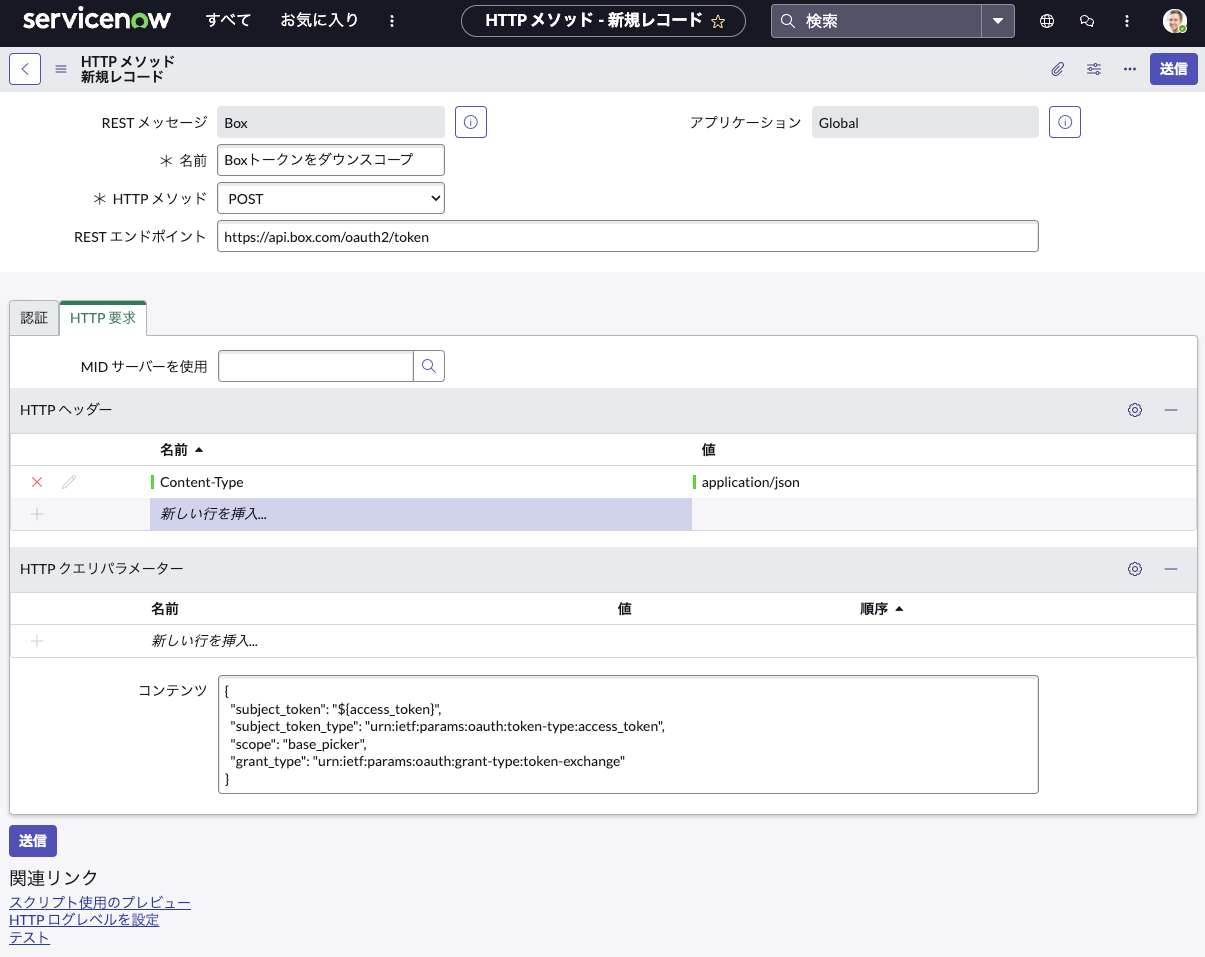Click 新しい行を挿入 in HTTP ヘッダー
The height and width of the screenshot is (957, 1205).
pos(421,514)
